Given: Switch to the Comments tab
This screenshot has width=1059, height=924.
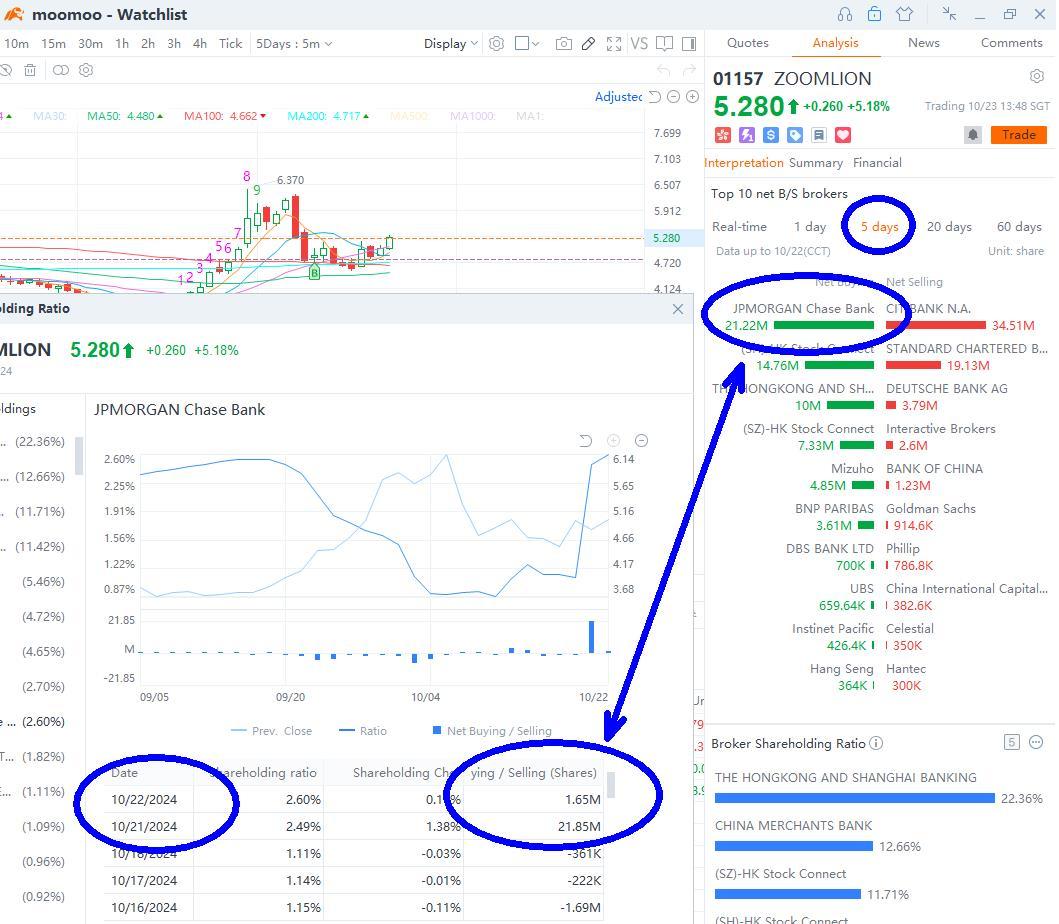Looking at the screenshot, I should 1012,43.
